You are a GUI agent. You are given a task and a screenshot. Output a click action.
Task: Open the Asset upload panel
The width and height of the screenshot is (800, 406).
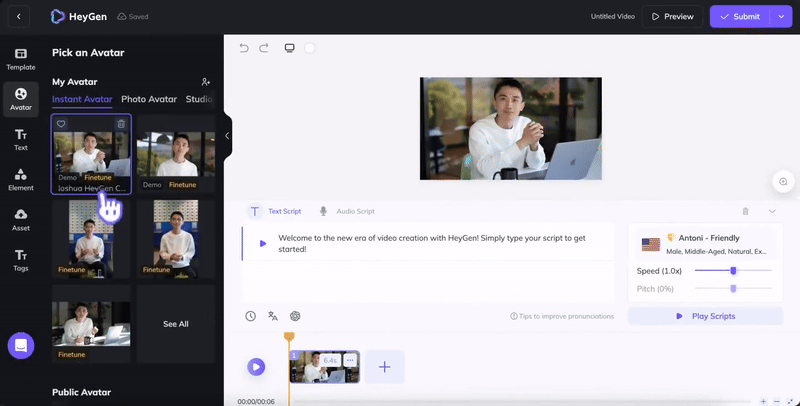click(20, 219)
